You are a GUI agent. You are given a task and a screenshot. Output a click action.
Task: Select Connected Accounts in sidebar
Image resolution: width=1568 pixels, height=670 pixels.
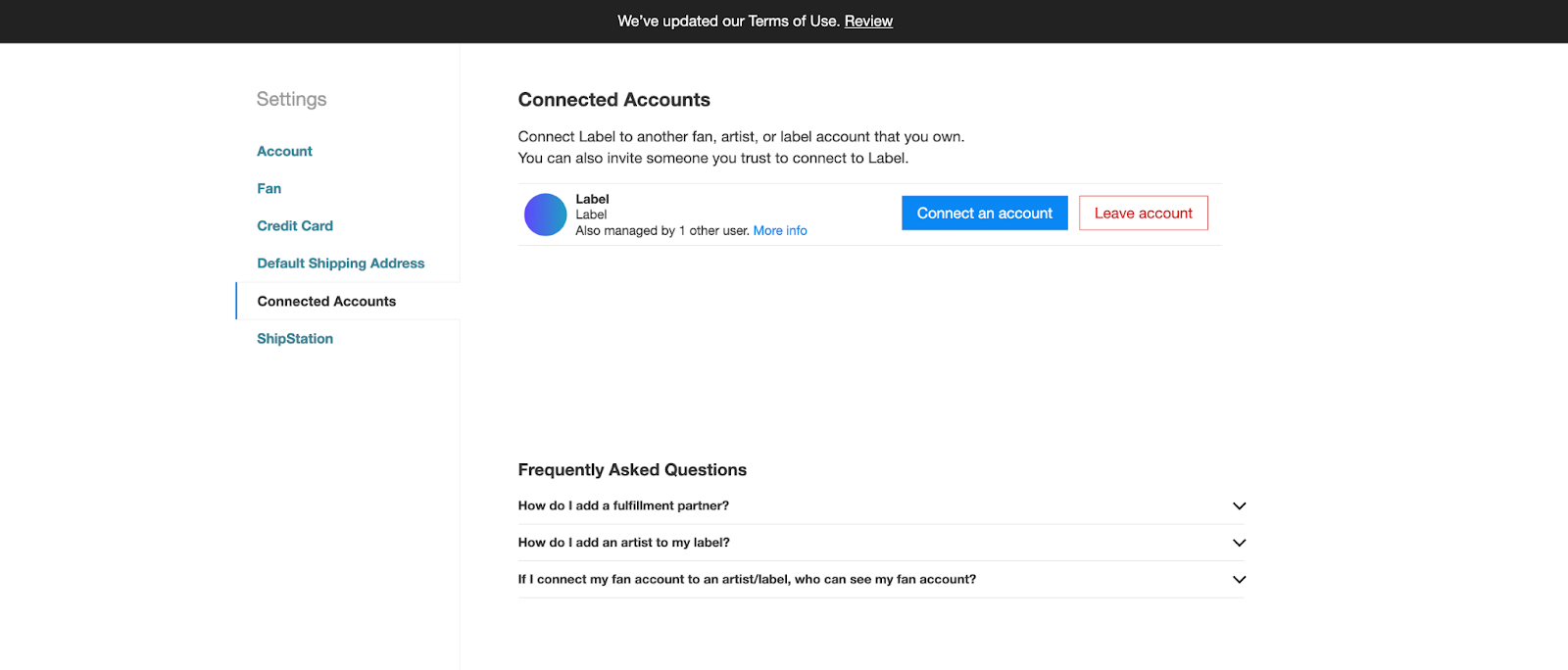pos(326,302)
